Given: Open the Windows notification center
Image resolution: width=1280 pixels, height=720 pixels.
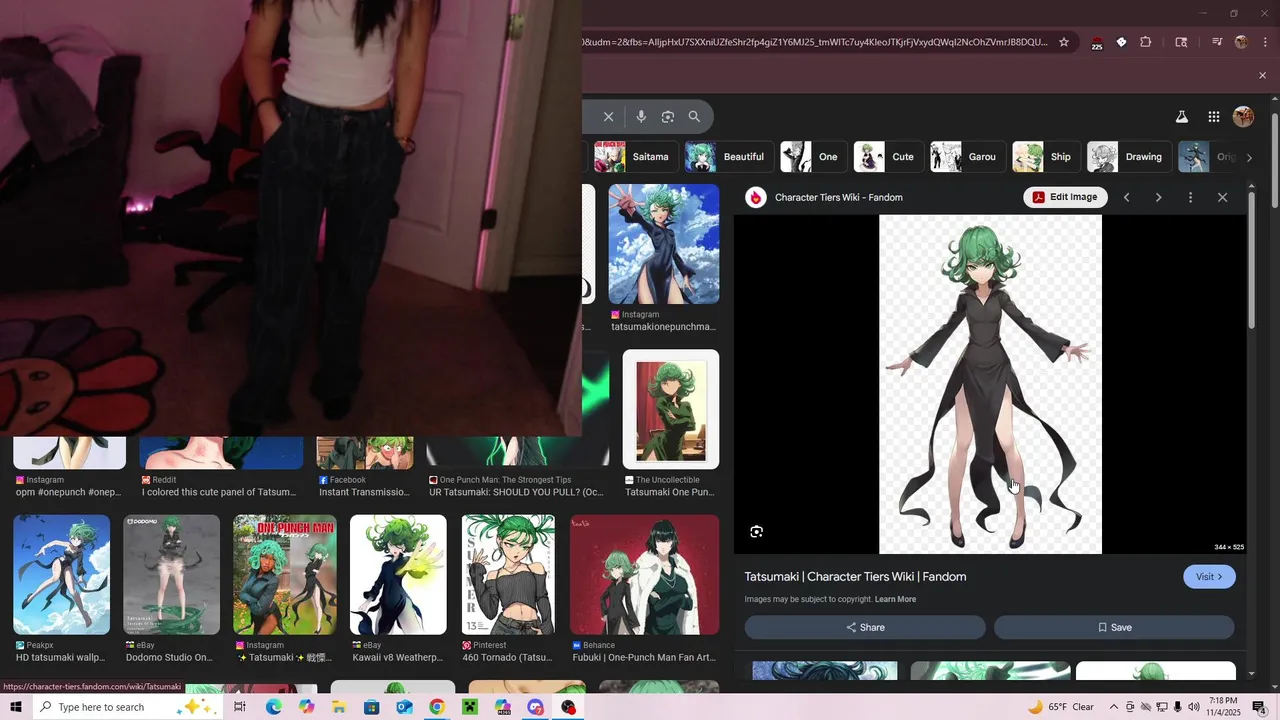Looking at the screenshot, I should point(1259,707).
